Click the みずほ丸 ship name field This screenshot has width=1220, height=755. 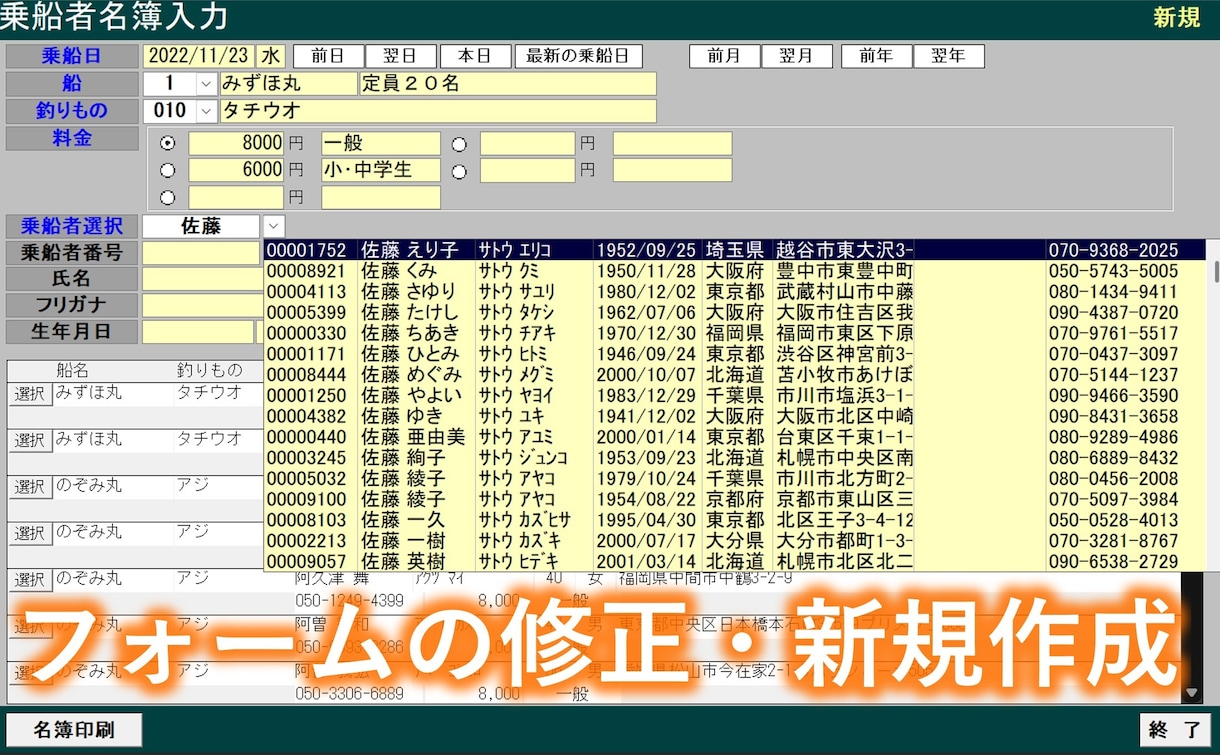point(288,84)
